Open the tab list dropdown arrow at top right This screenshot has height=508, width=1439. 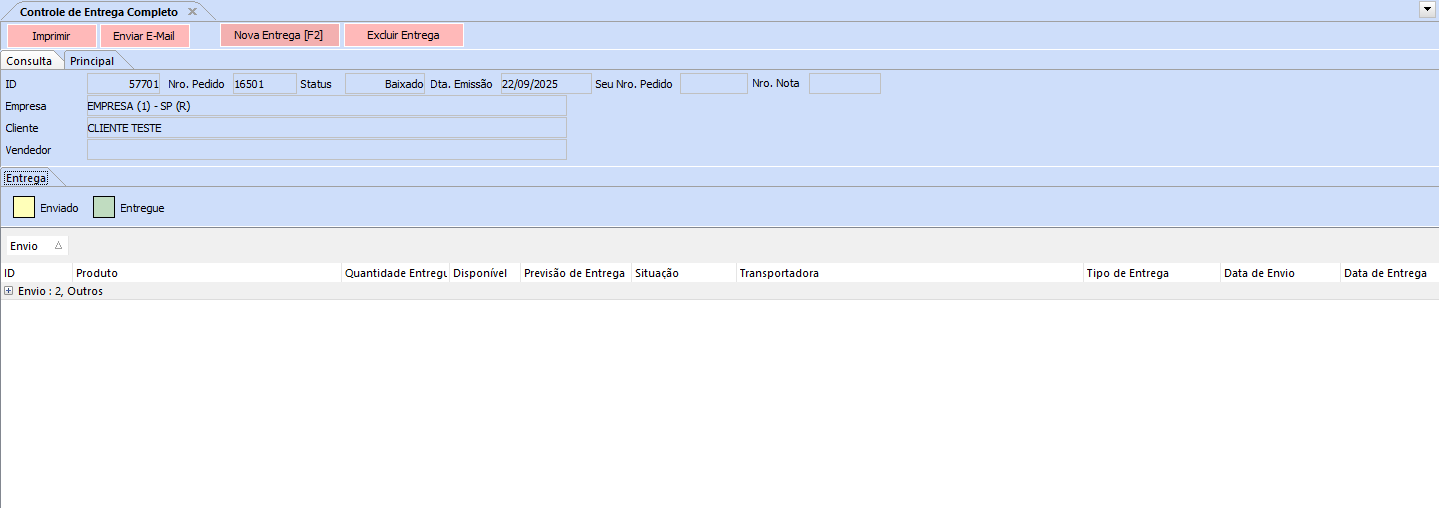point(1427,9)
